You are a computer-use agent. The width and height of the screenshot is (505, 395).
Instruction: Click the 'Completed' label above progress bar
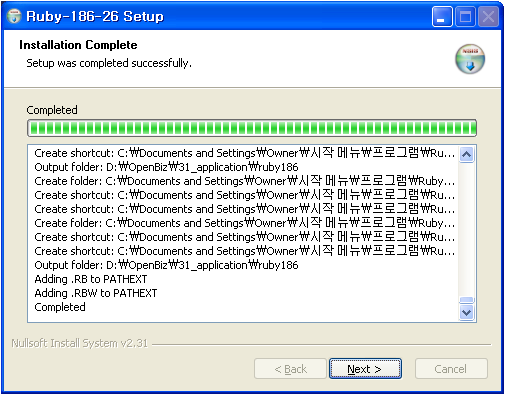pos(52,110)
